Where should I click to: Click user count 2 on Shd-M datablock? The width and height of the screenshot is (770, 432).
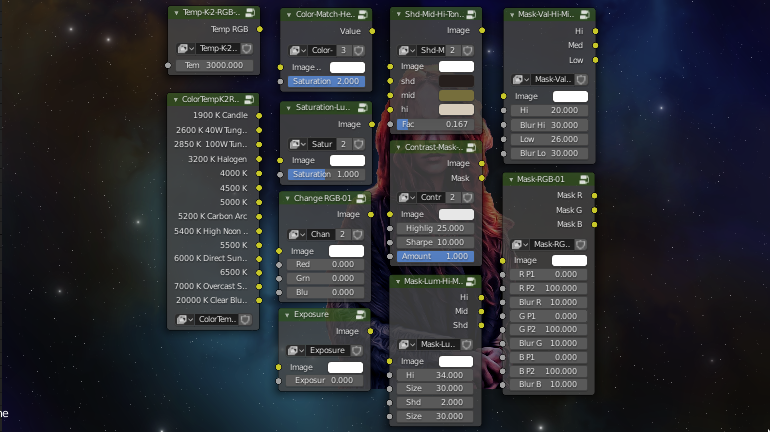point(453,50)
